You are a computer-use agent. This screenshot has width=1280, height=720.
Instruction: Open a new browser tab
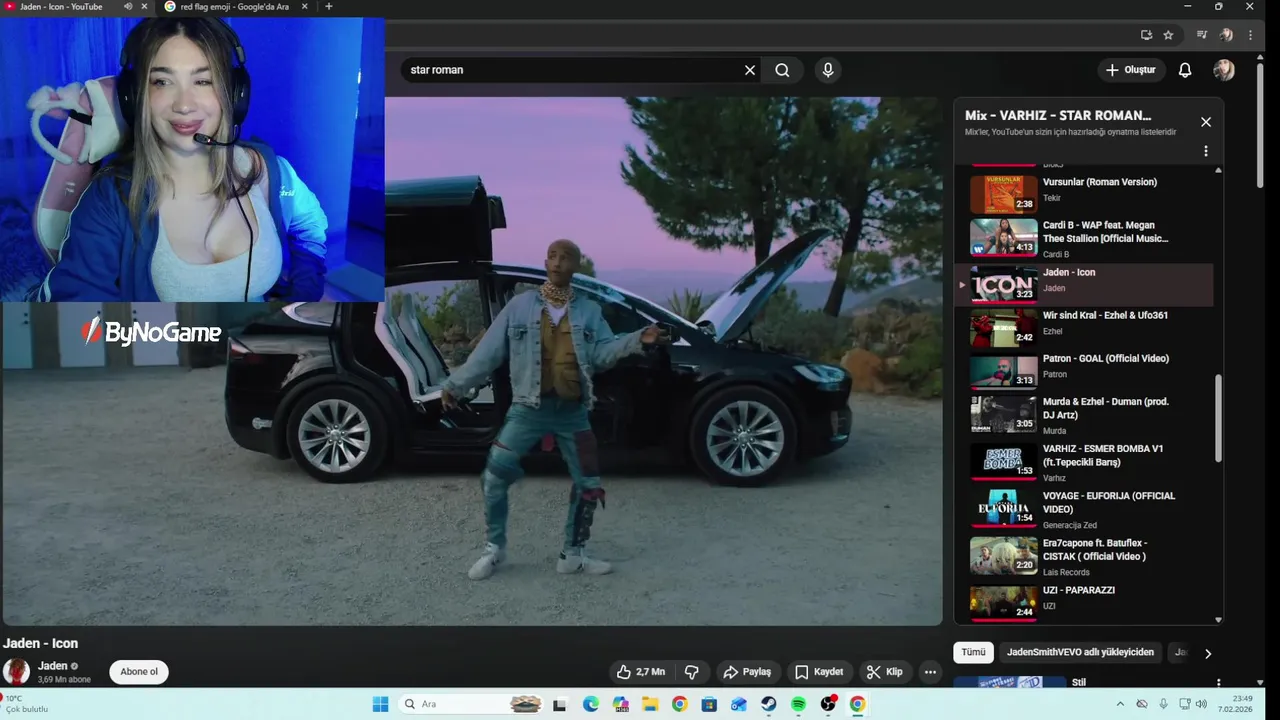coord(329,7)
